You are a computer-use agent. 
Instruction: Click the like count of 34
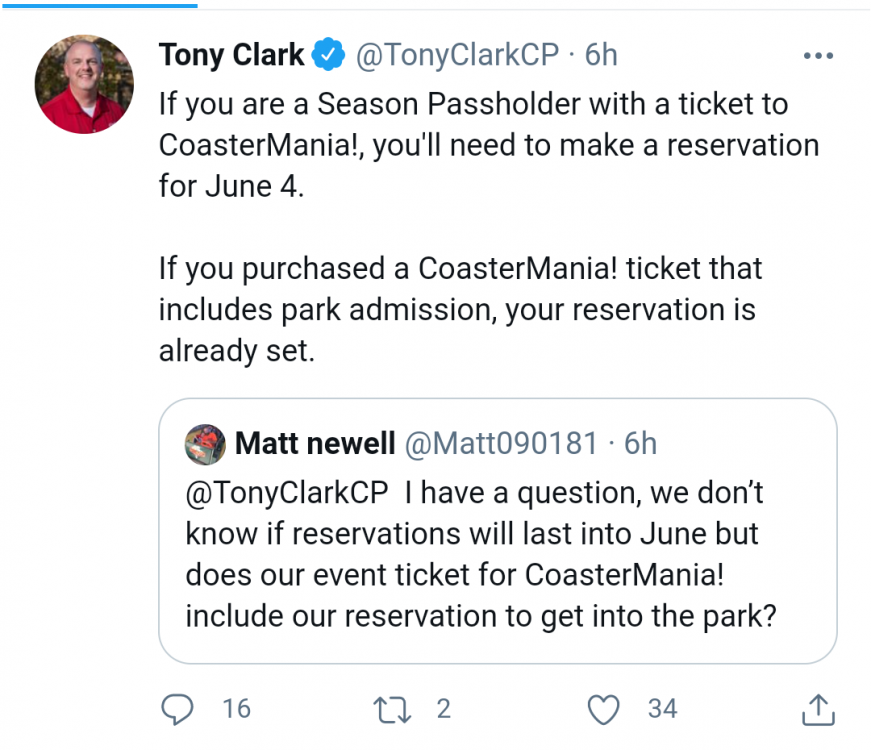(662, 709)
